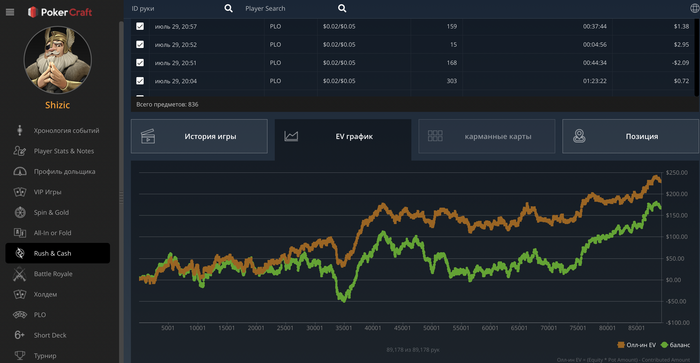Screen dimensions: 700x363
Task: Click the Player Search magnifier icon
Action: [342, 8]
